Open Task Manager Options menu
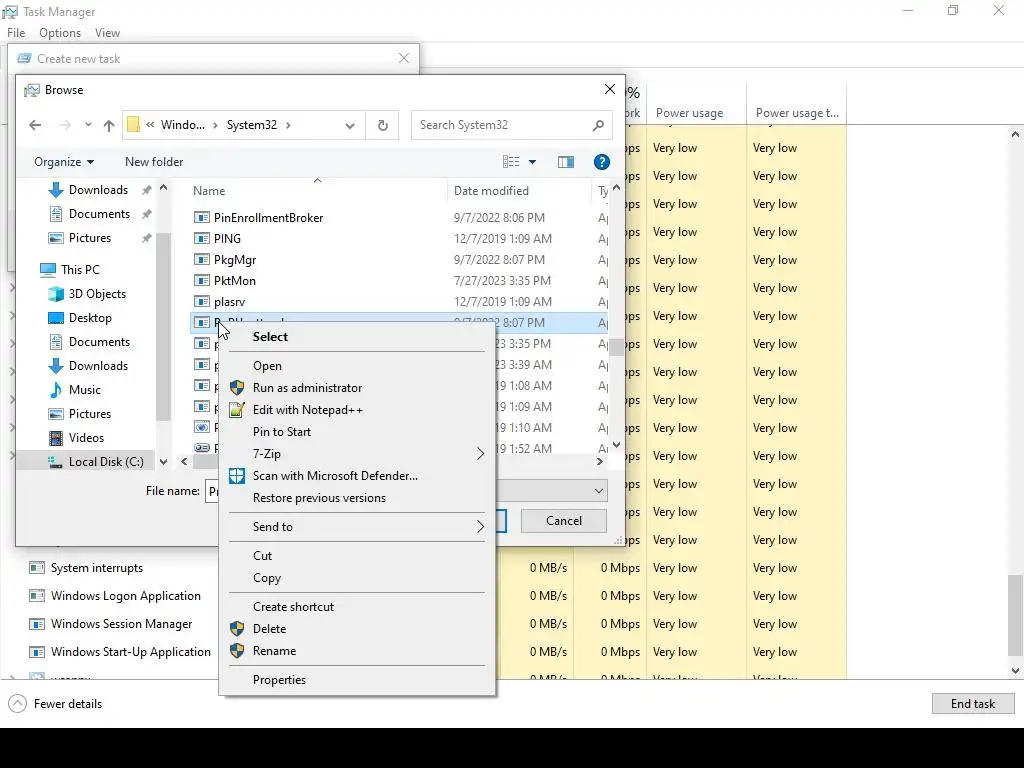 click(x=60, y=33)
